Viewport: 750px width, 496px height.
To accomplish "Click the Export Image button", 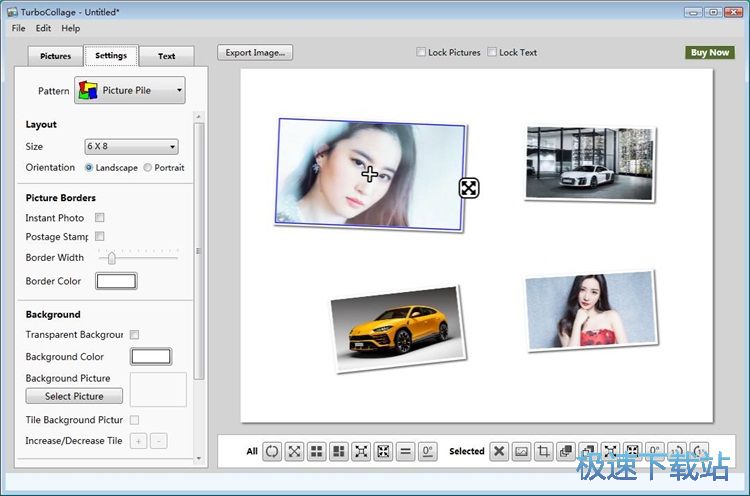I will click(255, 53).
